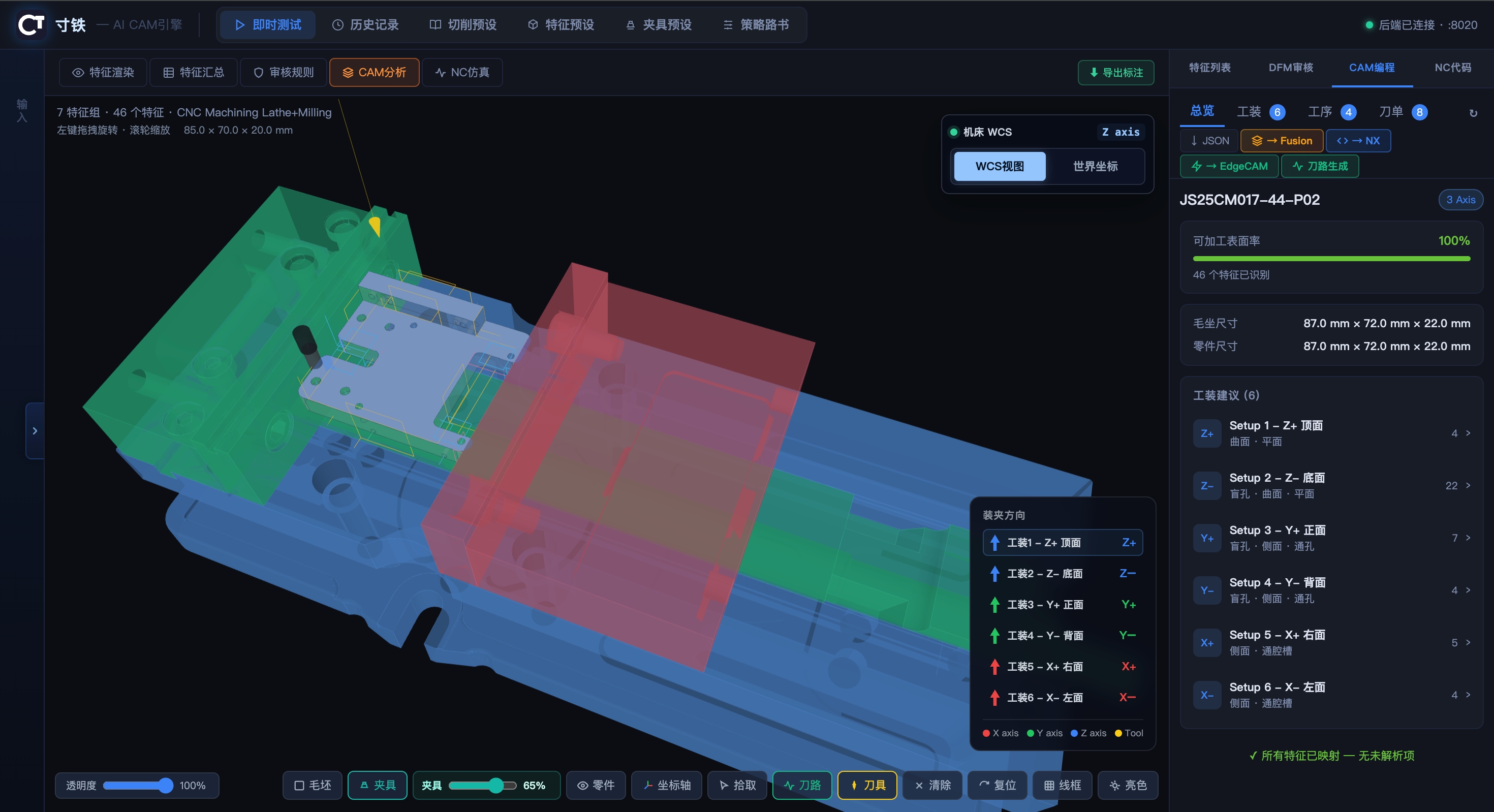The width and height of the screenshot is (1494, 812).
Task: Activate the 拾取 pick tool
Action: pos(738,785)
